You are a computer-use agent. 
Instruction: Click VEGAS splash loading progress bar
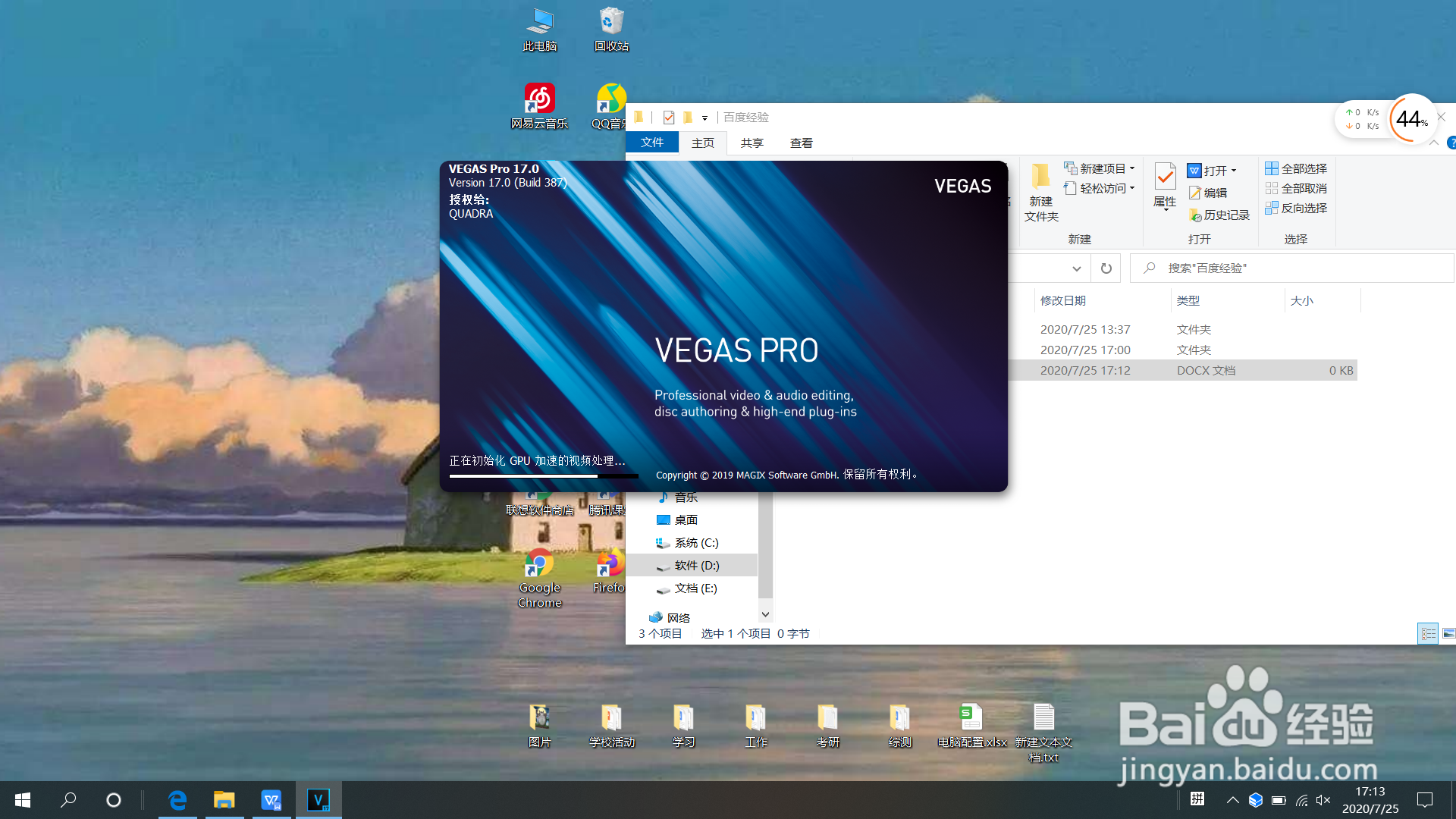pyautogui.click(x=543, y=476)
